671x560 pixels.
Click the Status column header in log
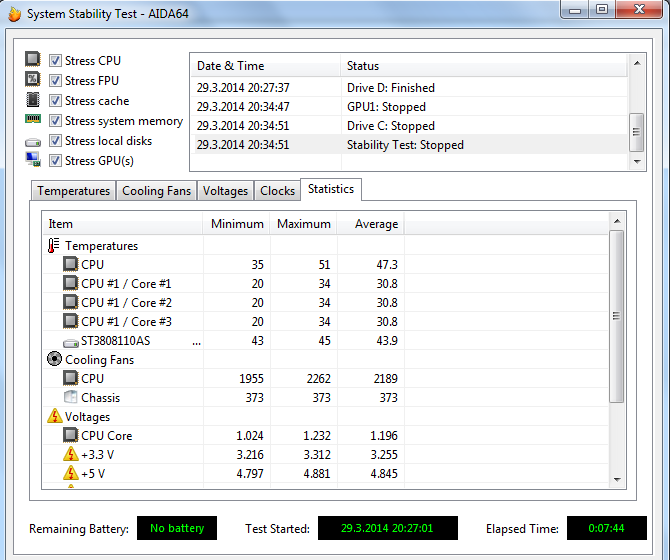coord(484,66)
